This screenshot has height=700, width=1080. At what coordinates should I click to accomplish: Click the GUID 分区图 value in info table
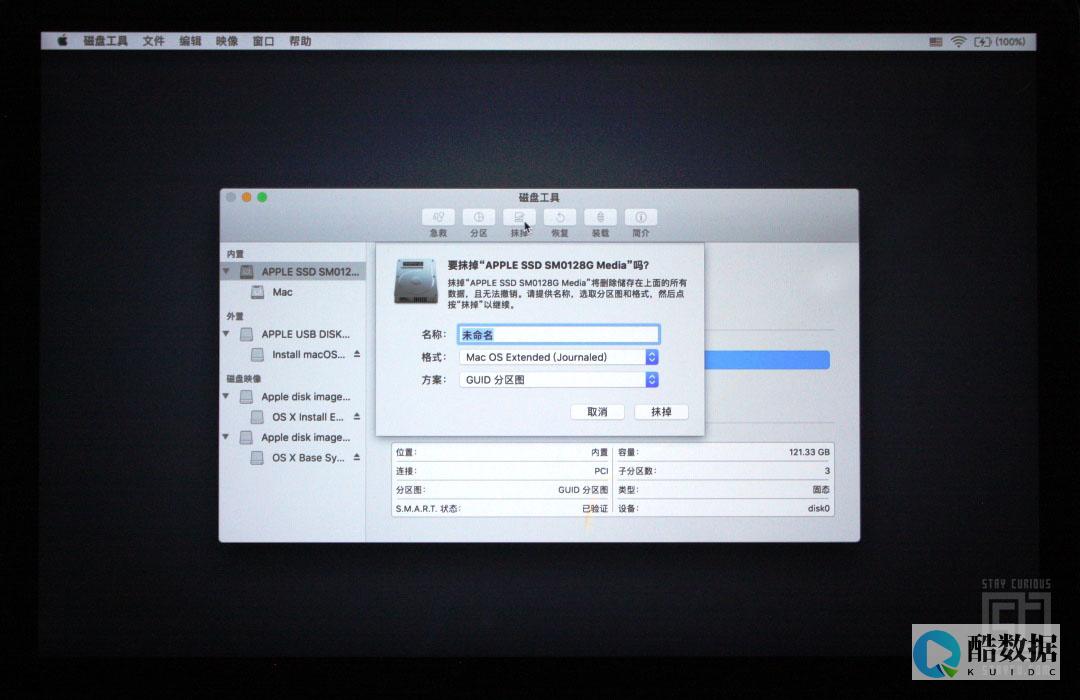coord(583,490)
